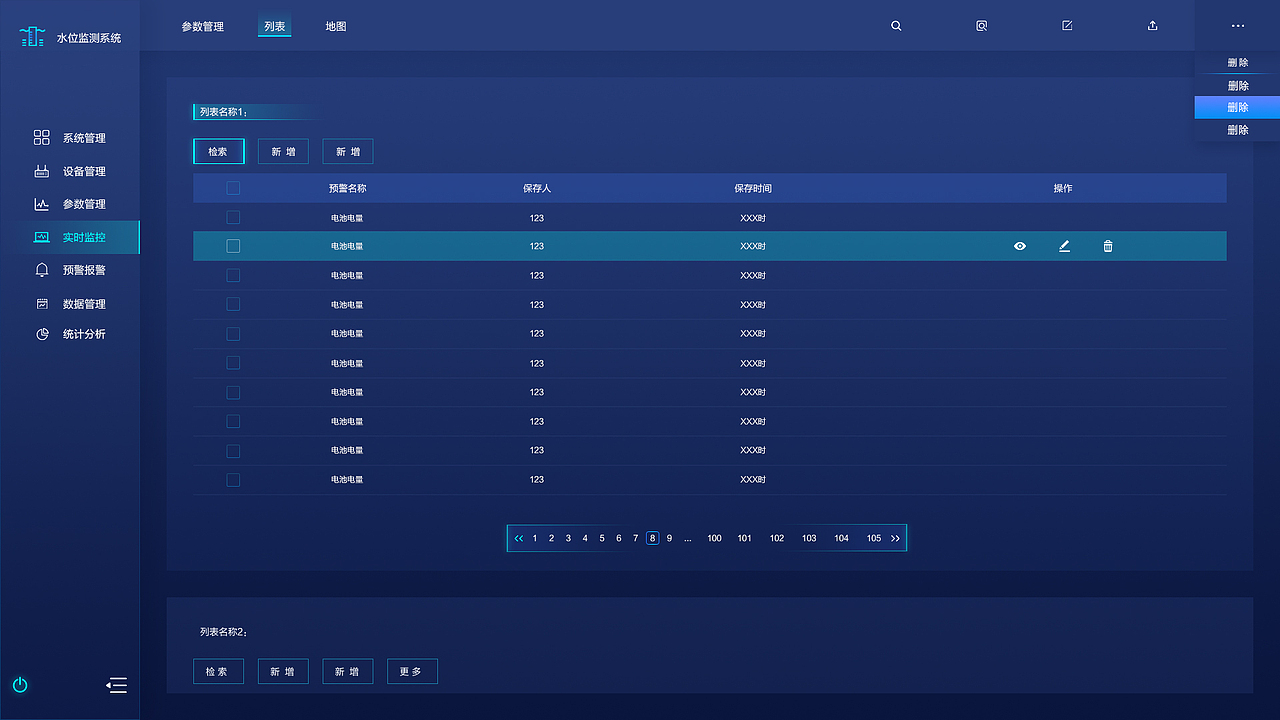
Task: Go to page 101 in pagination
Action: click(744, 538)
